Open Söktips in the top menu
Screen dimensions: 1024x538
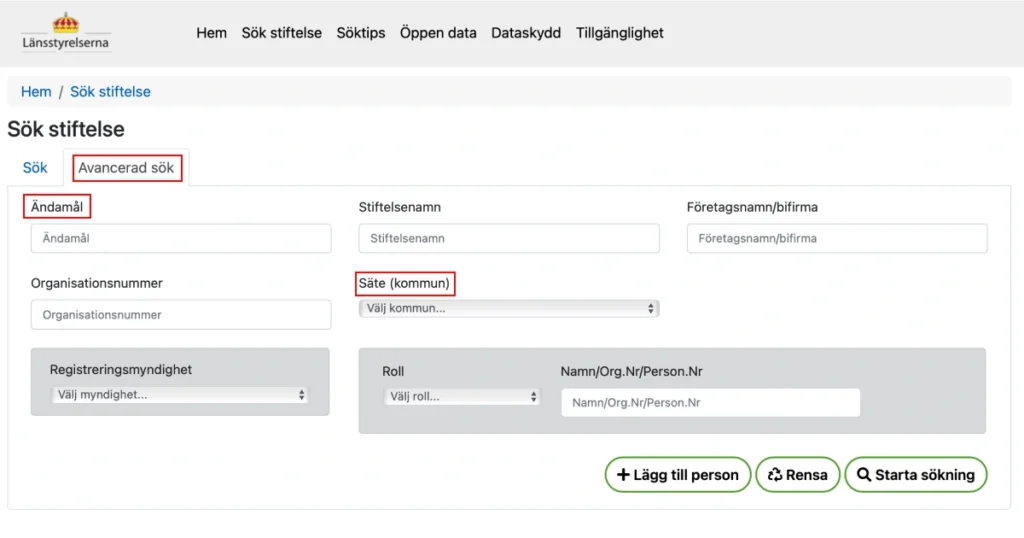pyautogui.click(x=361, y=33)
